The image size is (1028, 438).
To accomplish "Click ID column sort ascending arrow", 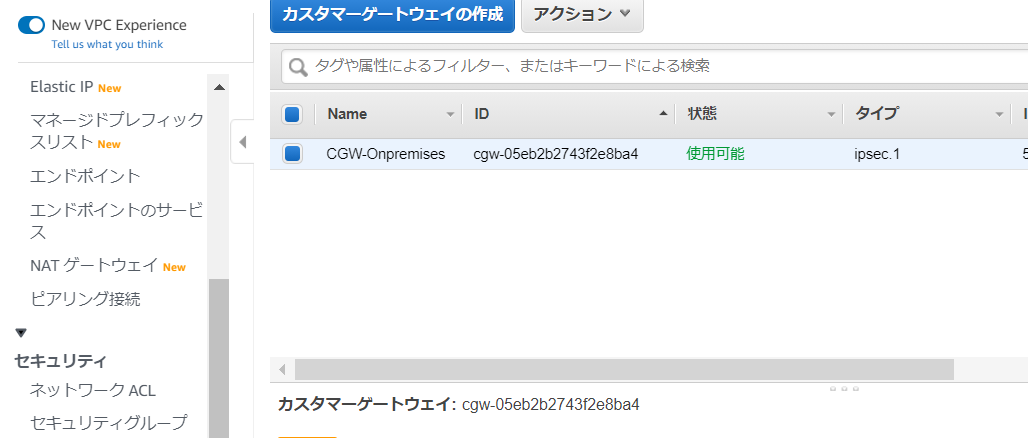I will coord(664,115).
